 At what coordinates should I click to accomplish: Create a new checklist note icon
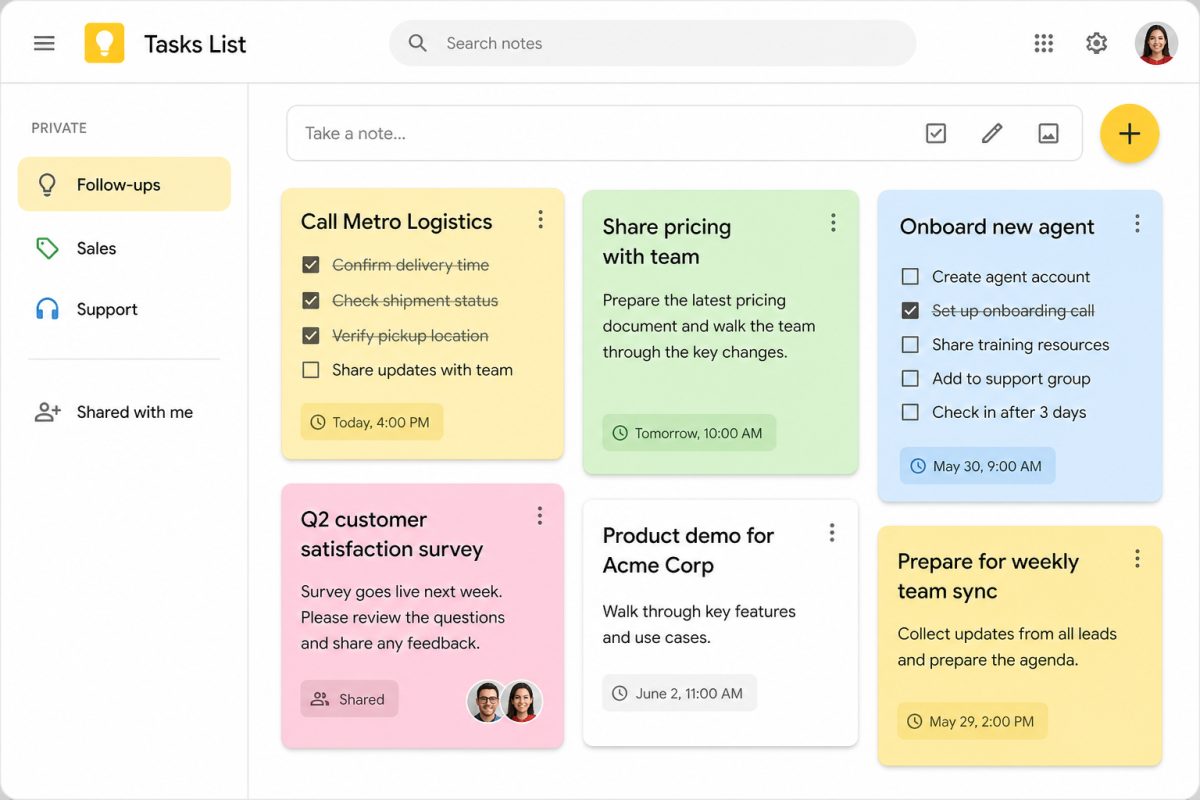(x=936, y=133)
